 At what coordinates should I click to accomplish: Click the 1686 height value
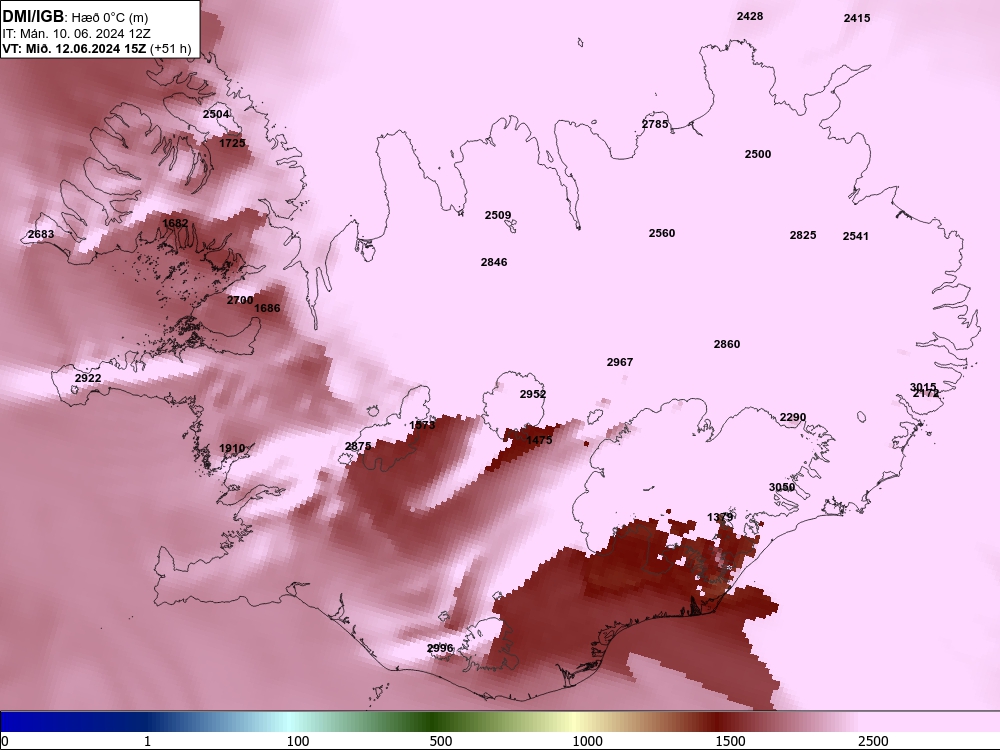tap(267, 308)
